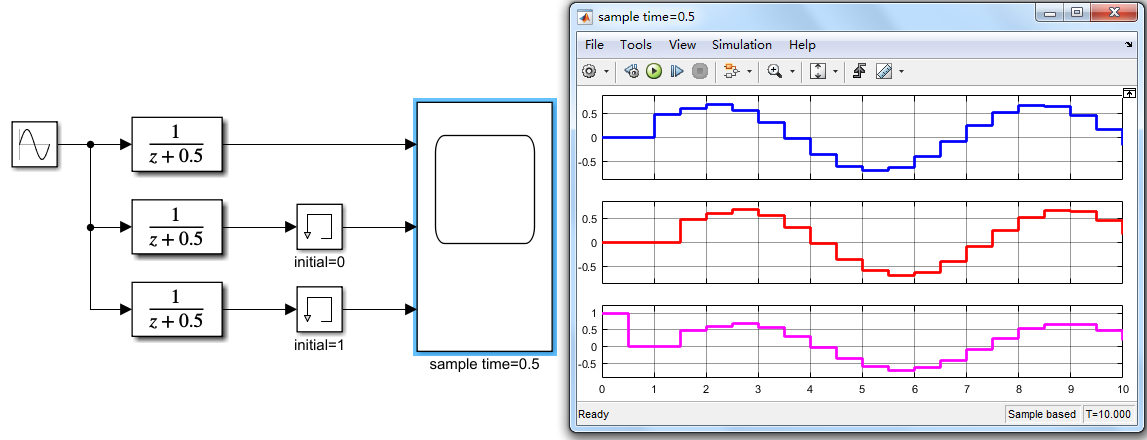Click the 'T=10.000' status field
This screenshot has height=440, width=1147.
(1107, 414)
